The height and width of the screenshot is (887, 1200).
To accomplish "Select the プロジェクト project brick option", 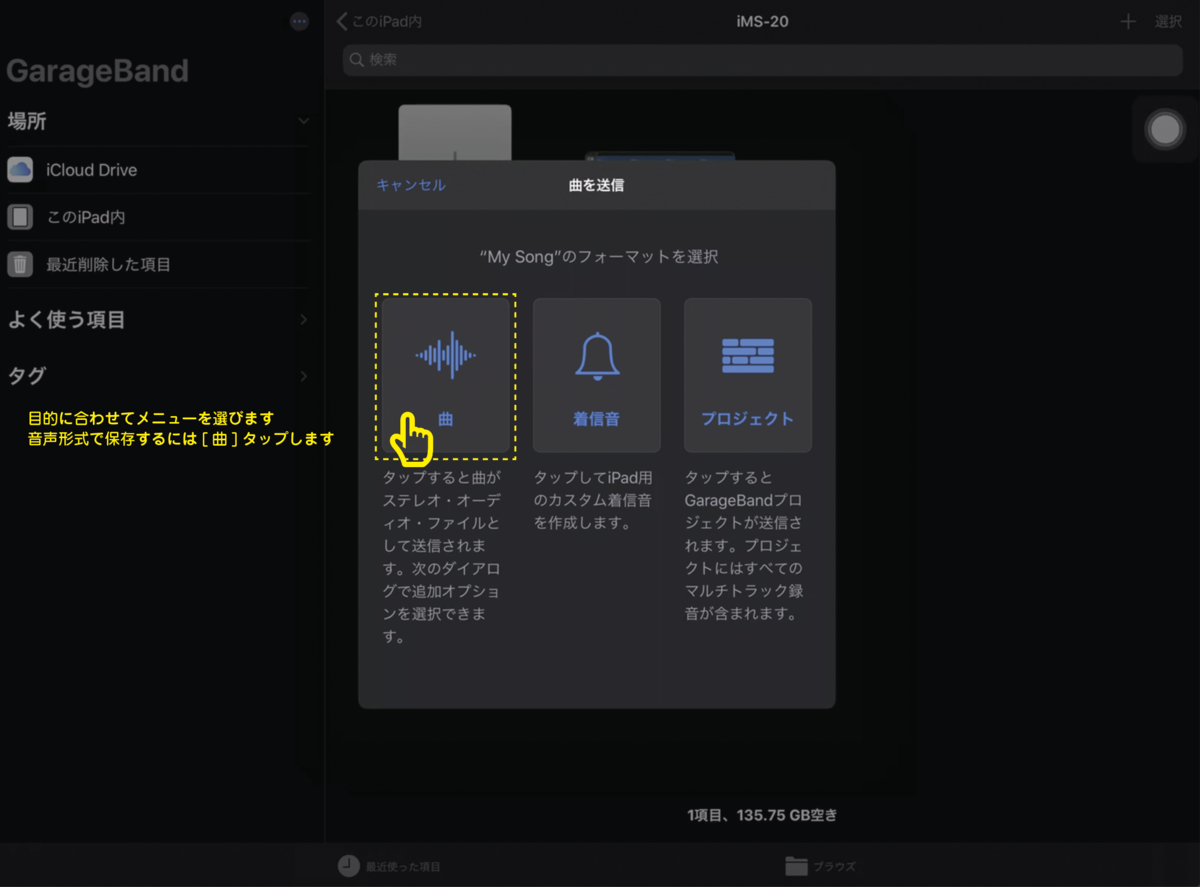I will [x=747, y=375].
